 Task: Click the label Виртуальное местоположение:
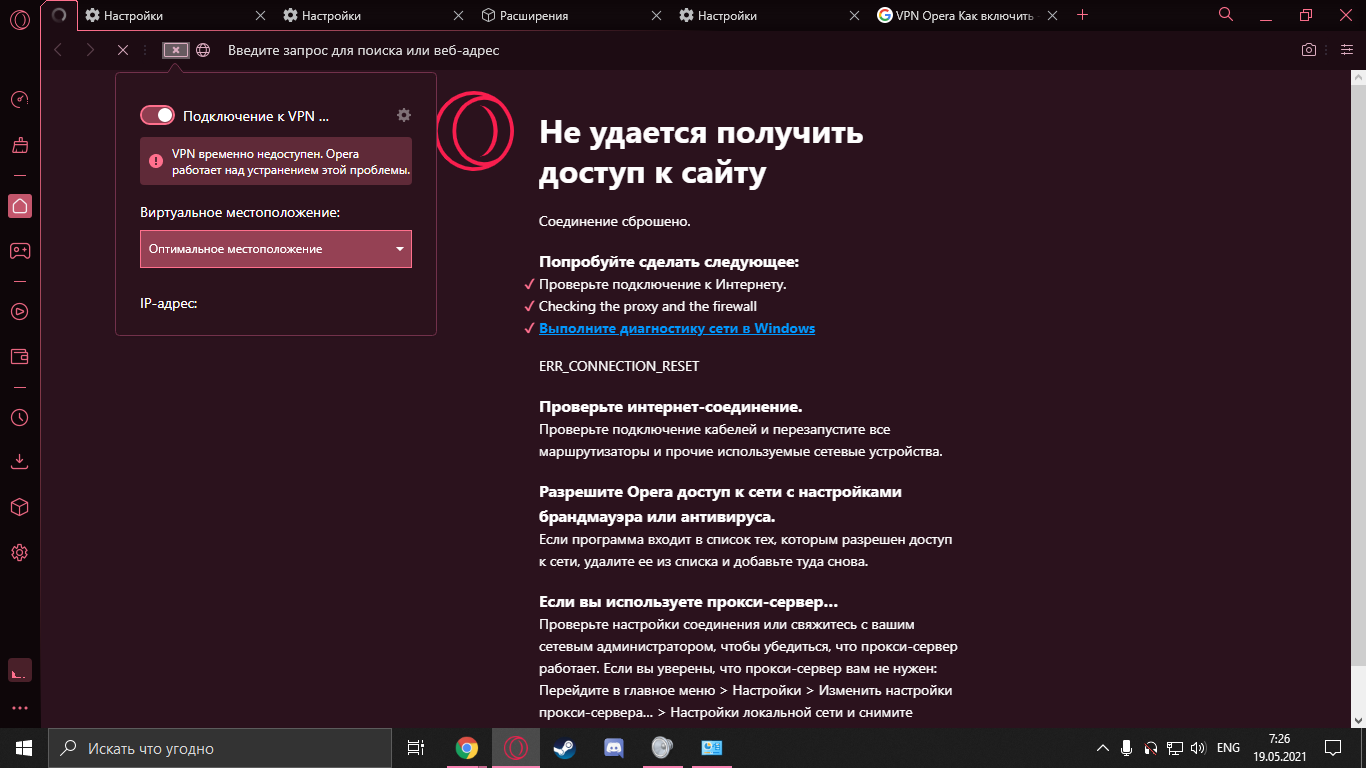point(240,213)
